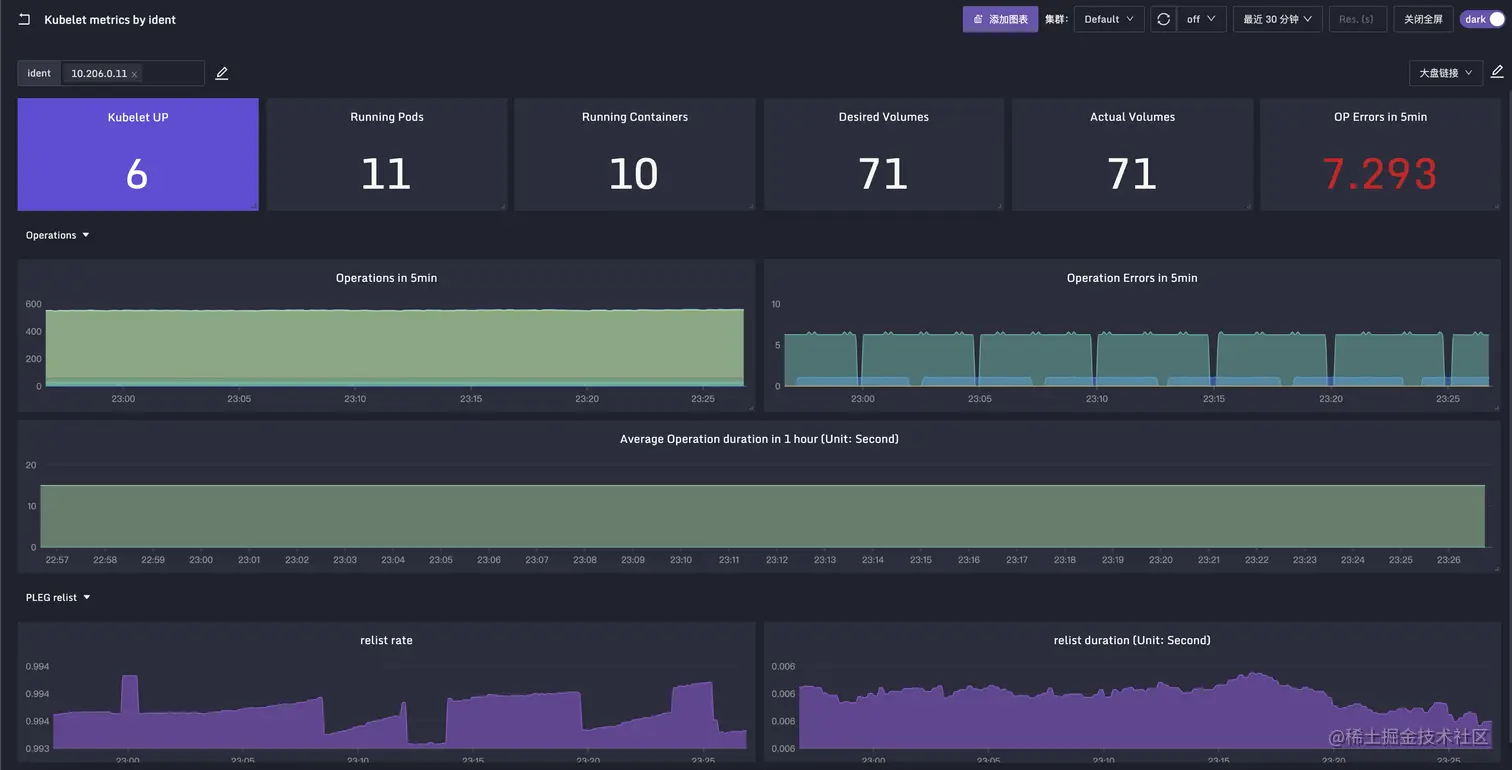The height and width of the screenshot is (770, 1512).
Task: Click the refresh icon in the toolbar
Action: (1162, 18)
